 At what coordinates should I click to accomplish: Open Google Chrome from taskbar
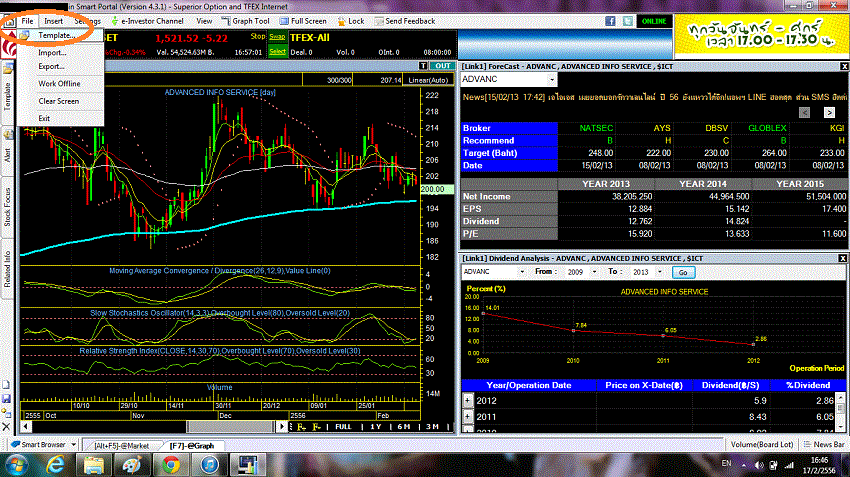click(170, 465)
